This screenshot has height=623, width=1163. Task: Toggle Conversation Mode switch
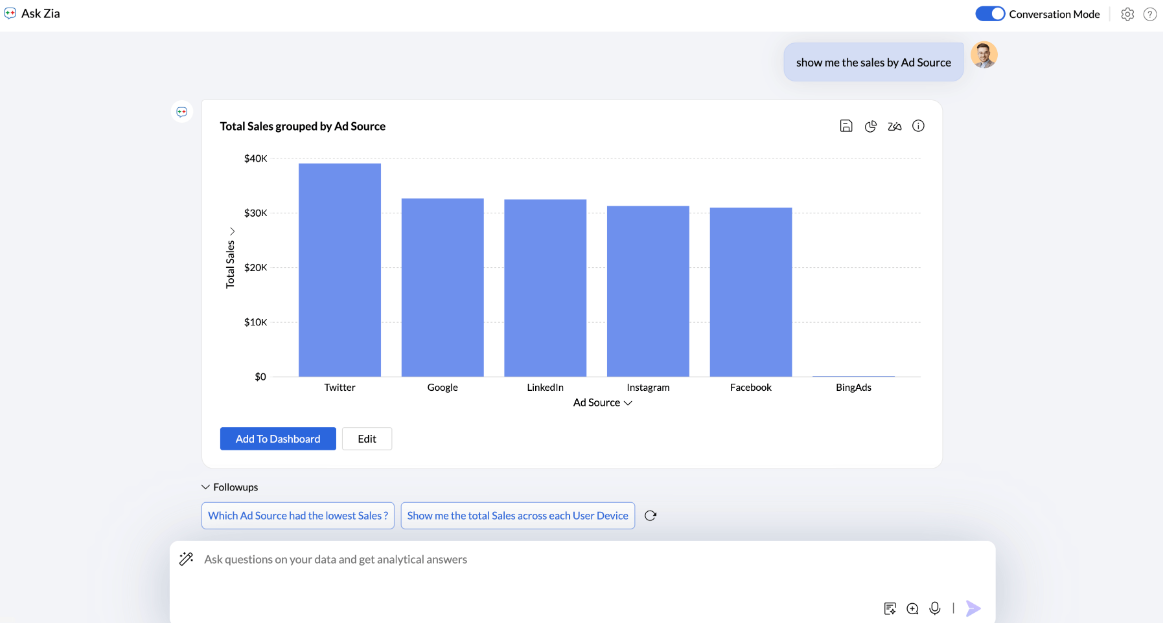[990, 14]
